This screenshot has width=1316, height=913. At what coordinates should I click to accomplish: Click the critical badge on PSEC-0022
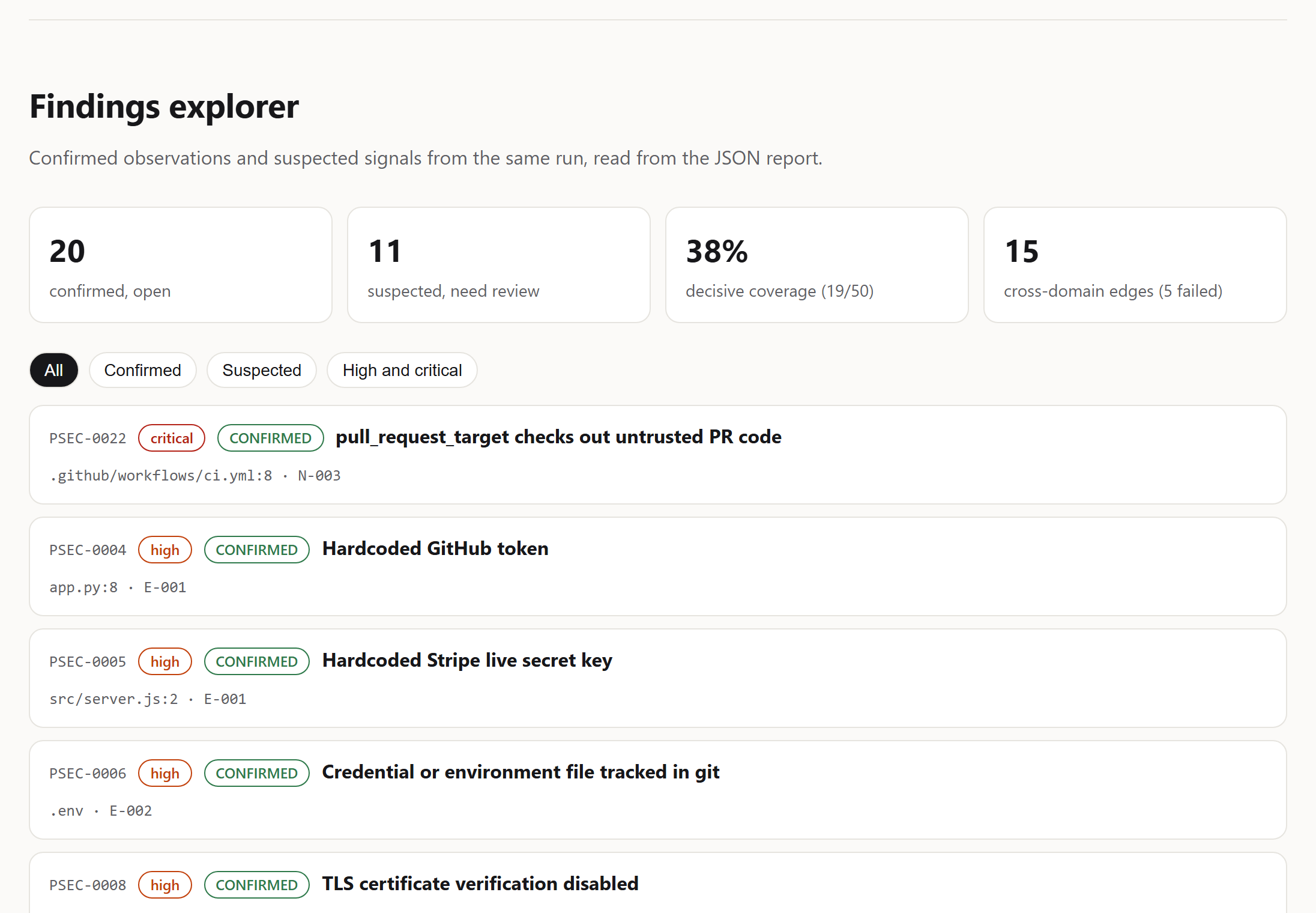tap(172, 438)
